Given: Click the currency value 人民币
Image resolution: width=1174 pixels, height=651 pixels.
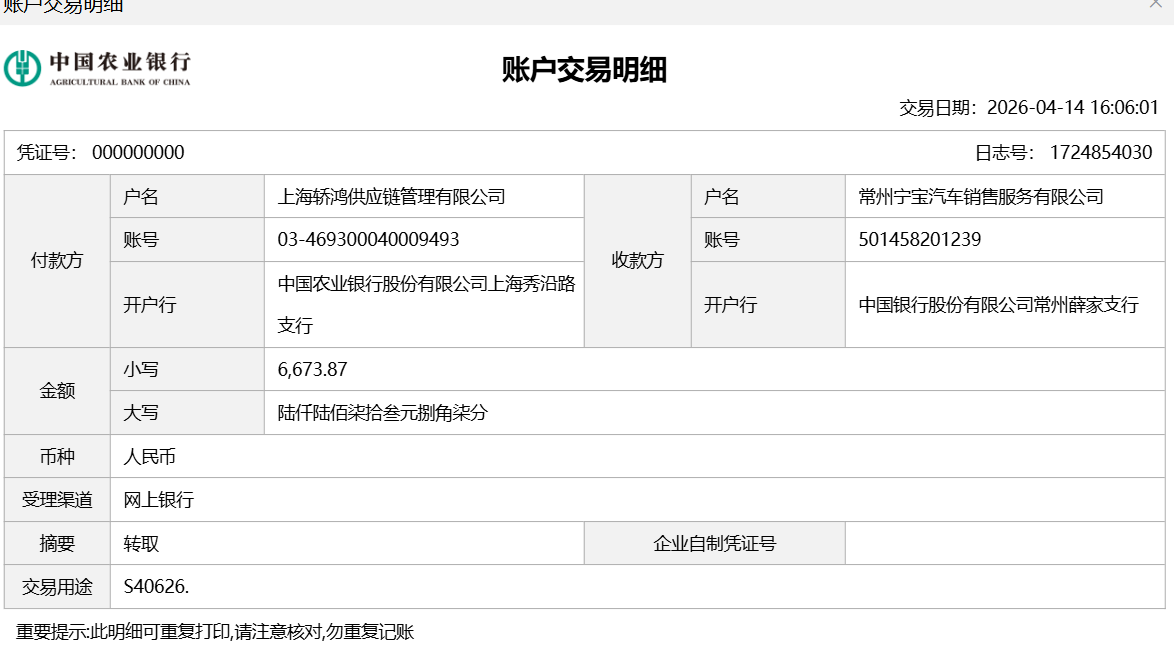Looking at the screenshot, I should [x=150, y=457].
